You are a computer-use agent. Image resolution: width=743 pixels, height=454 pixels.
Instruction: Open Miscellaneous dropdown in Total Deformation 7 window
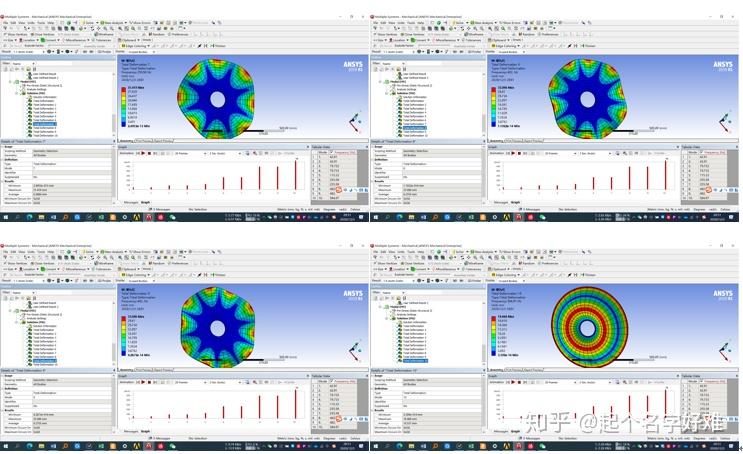[x=76, y=40]
